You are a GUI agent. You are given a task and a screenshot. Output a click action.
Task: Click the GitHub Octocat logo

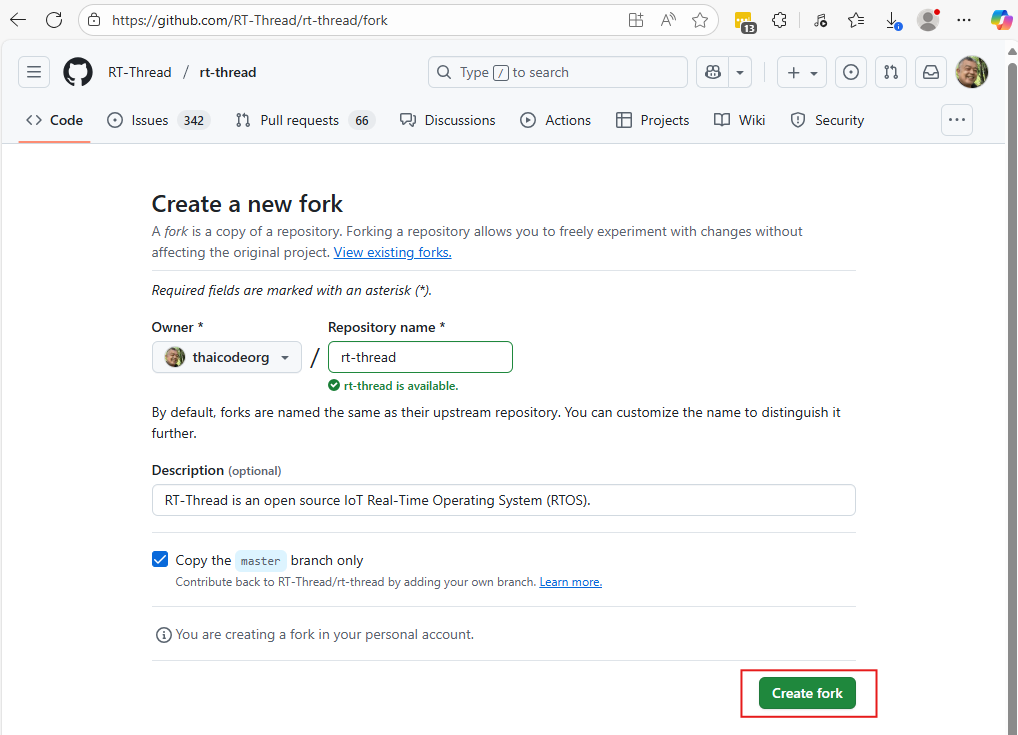pos(78,72)
